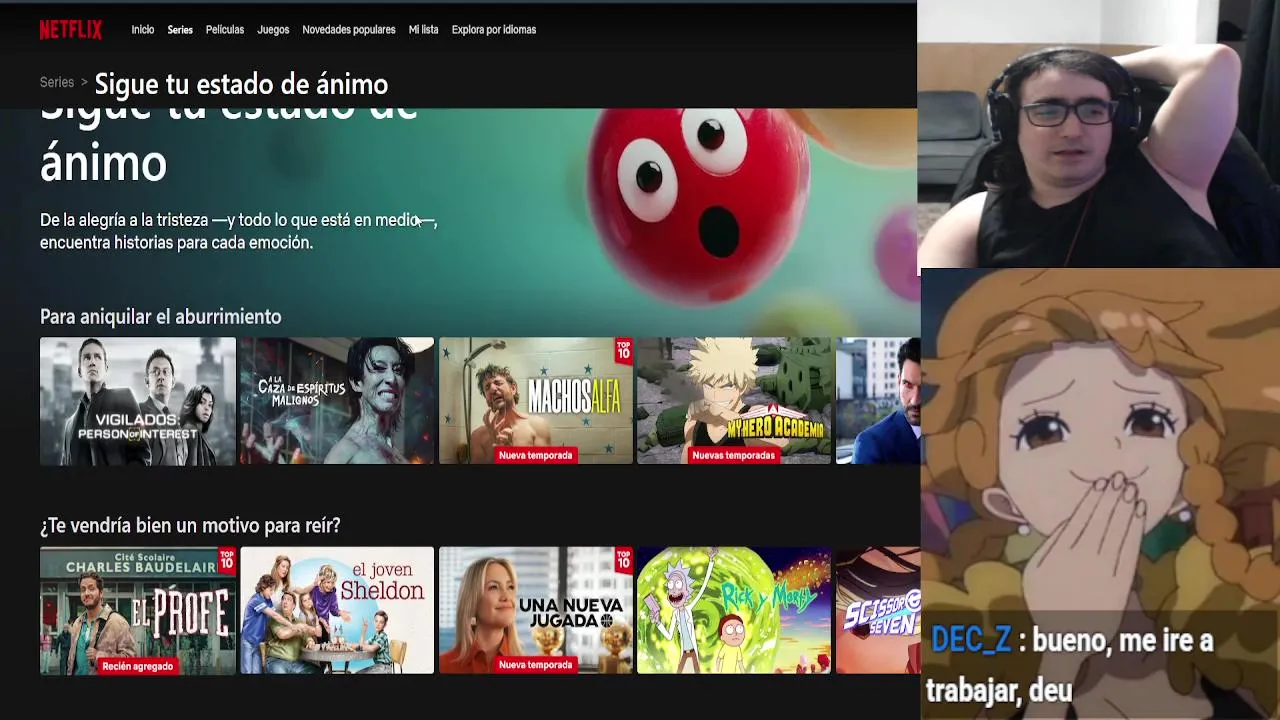
Task: Click the De la alegría a la tristeza description
Action: click(239, 231)
